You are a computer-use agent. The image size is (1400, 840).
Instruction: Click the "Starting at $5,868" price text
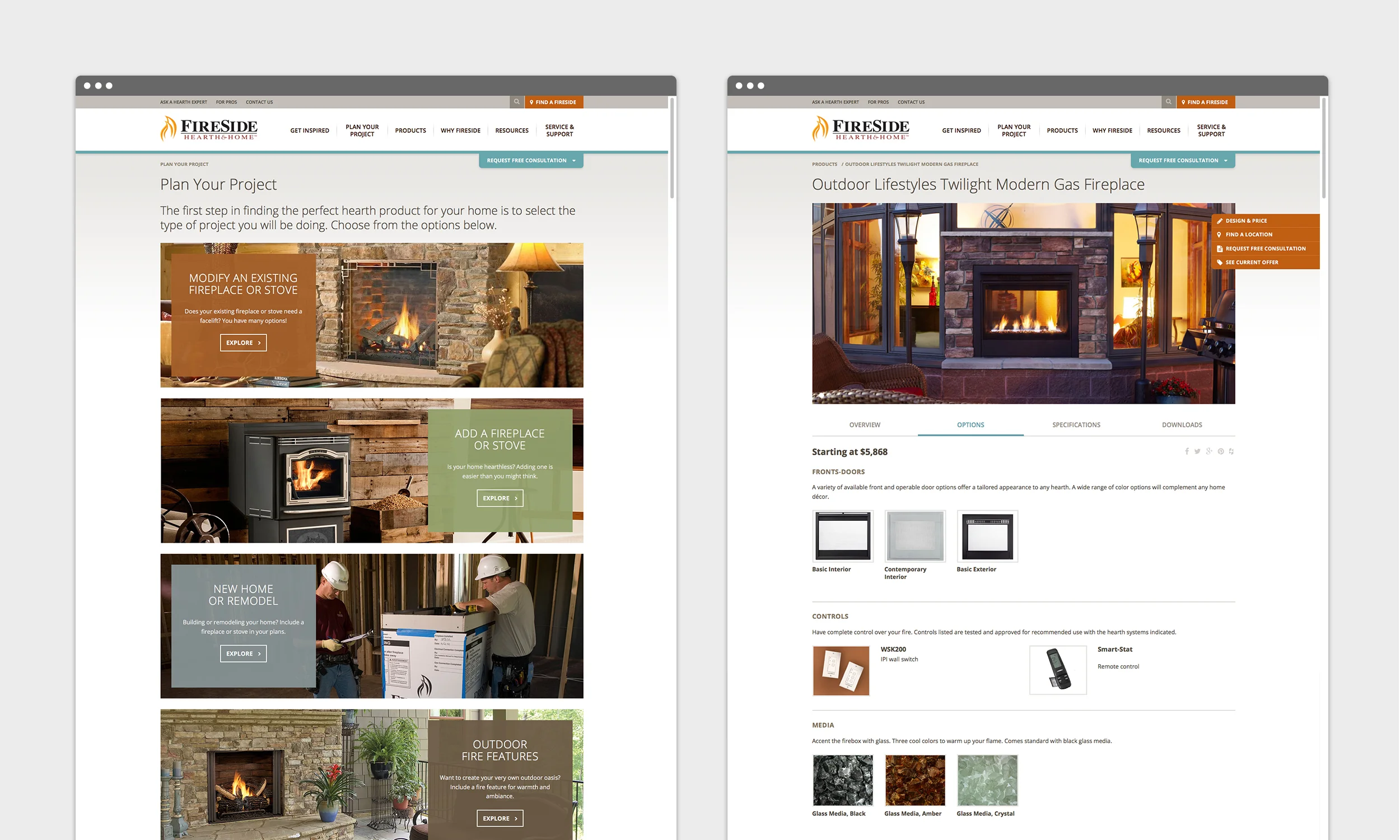[x=850, y=452]
